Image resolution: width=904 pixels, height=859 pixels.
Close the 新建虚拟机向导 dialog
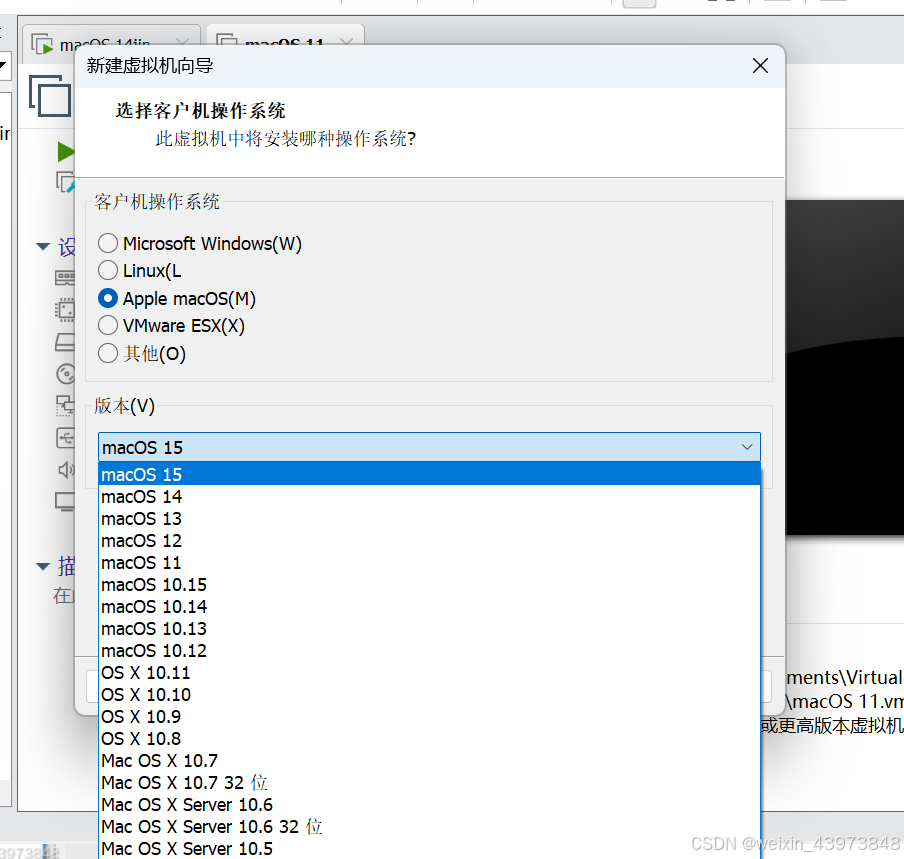pyautogui.click(x=760, y=66)
